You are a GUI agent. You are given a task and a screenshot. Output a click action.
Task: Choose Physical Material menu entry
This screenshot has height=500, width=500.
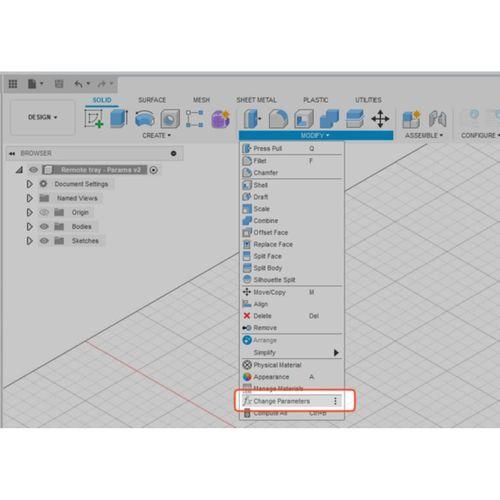292,365
